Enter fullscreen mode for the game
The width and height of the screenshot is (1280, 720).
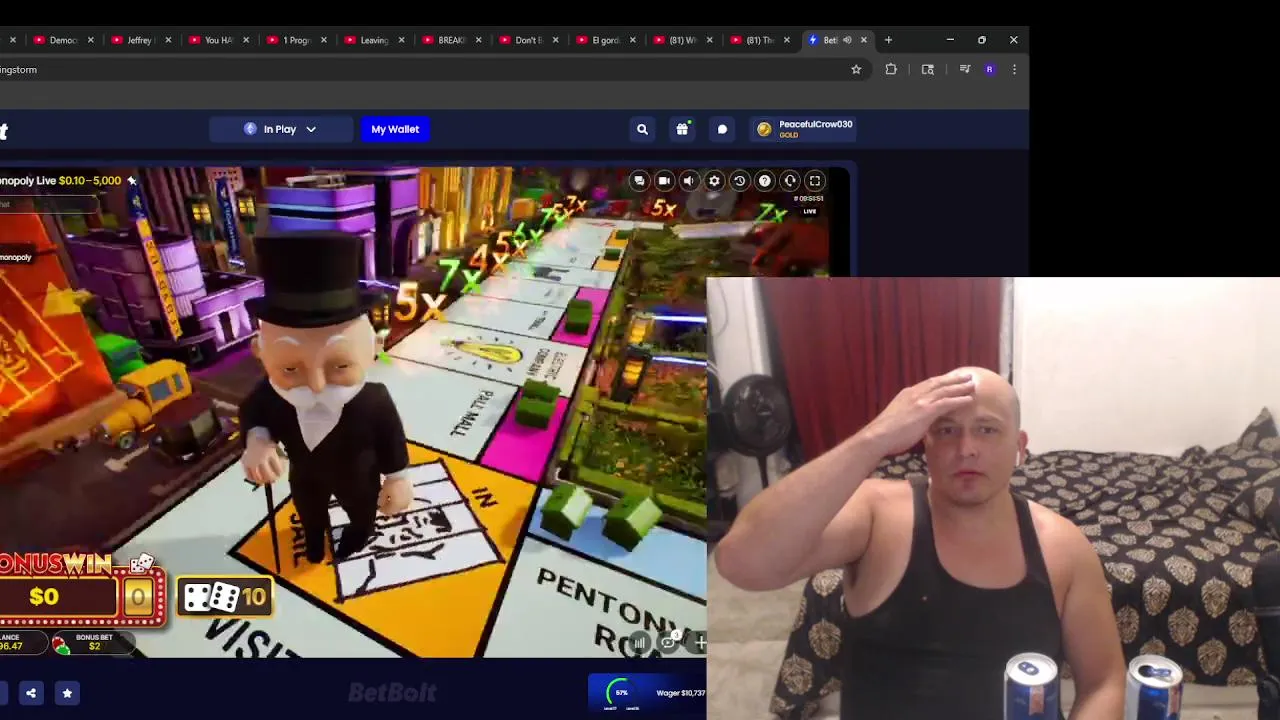pos(815,181)
